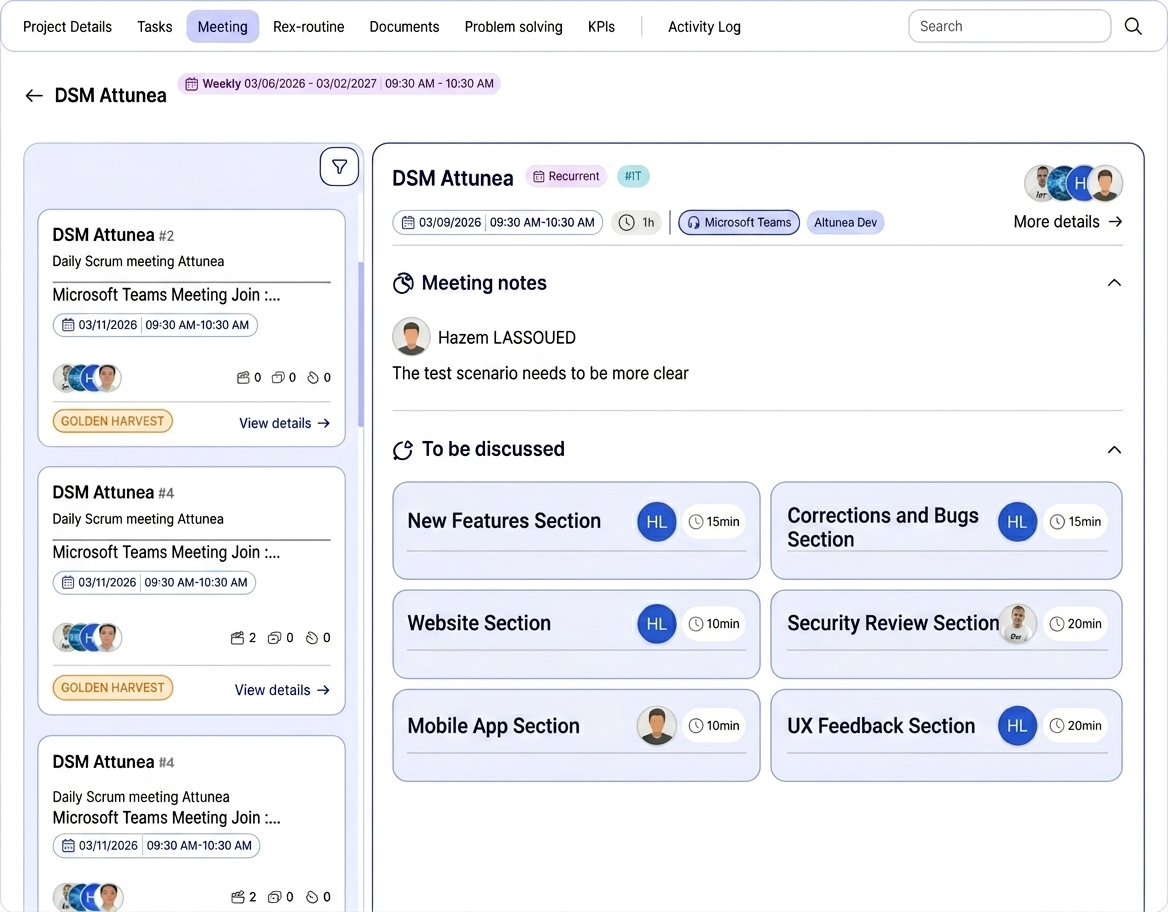The height and width of the screenshot is (912, 1168).
Task: Open the KPIs tab
Action: tap(601, 27)
